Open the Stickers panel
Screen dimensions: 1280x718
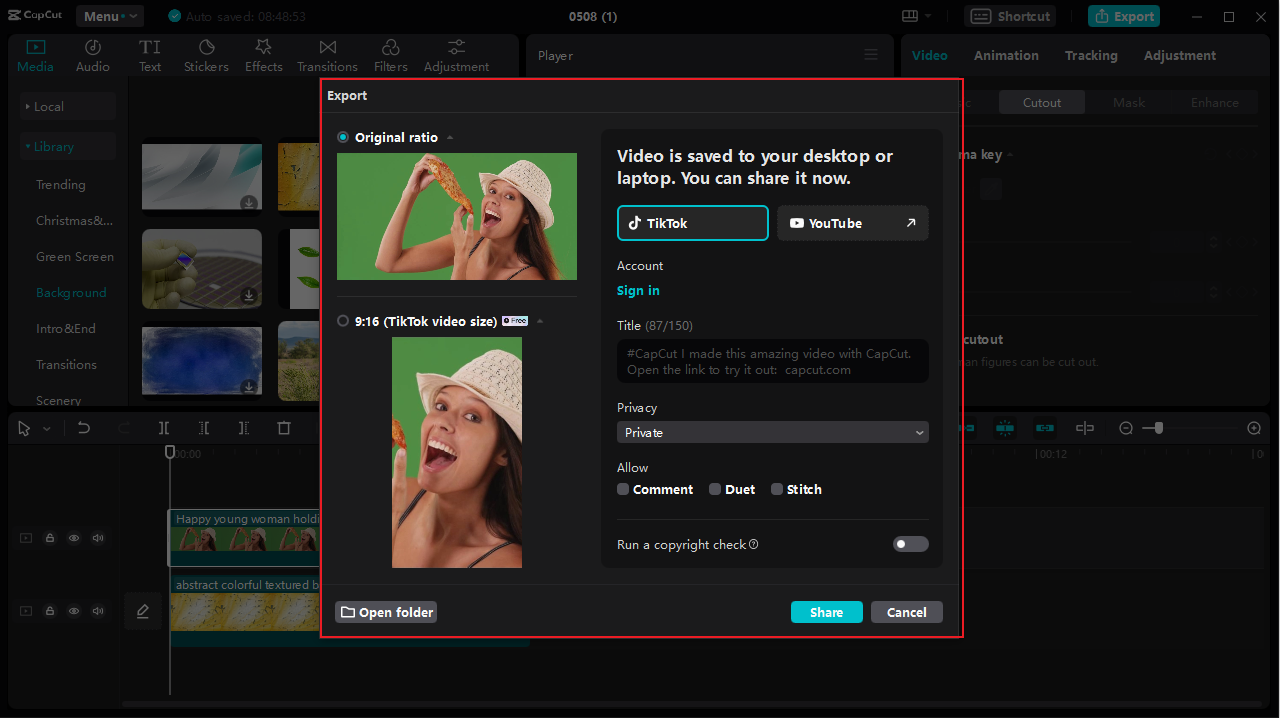[x=206, y=56]
